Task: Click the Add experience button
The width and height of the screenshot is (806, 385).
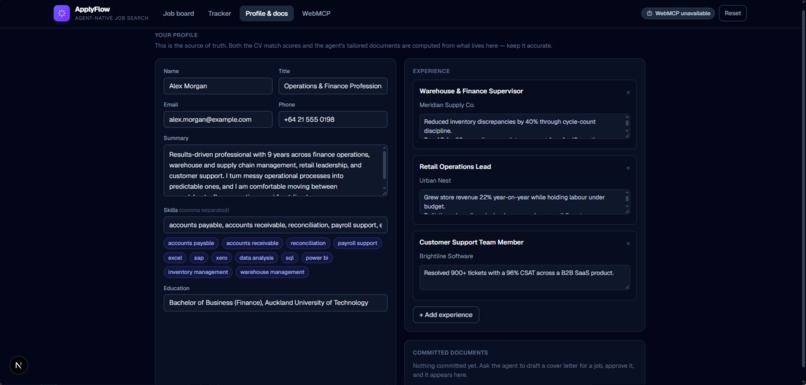Action: pos(446,315)
